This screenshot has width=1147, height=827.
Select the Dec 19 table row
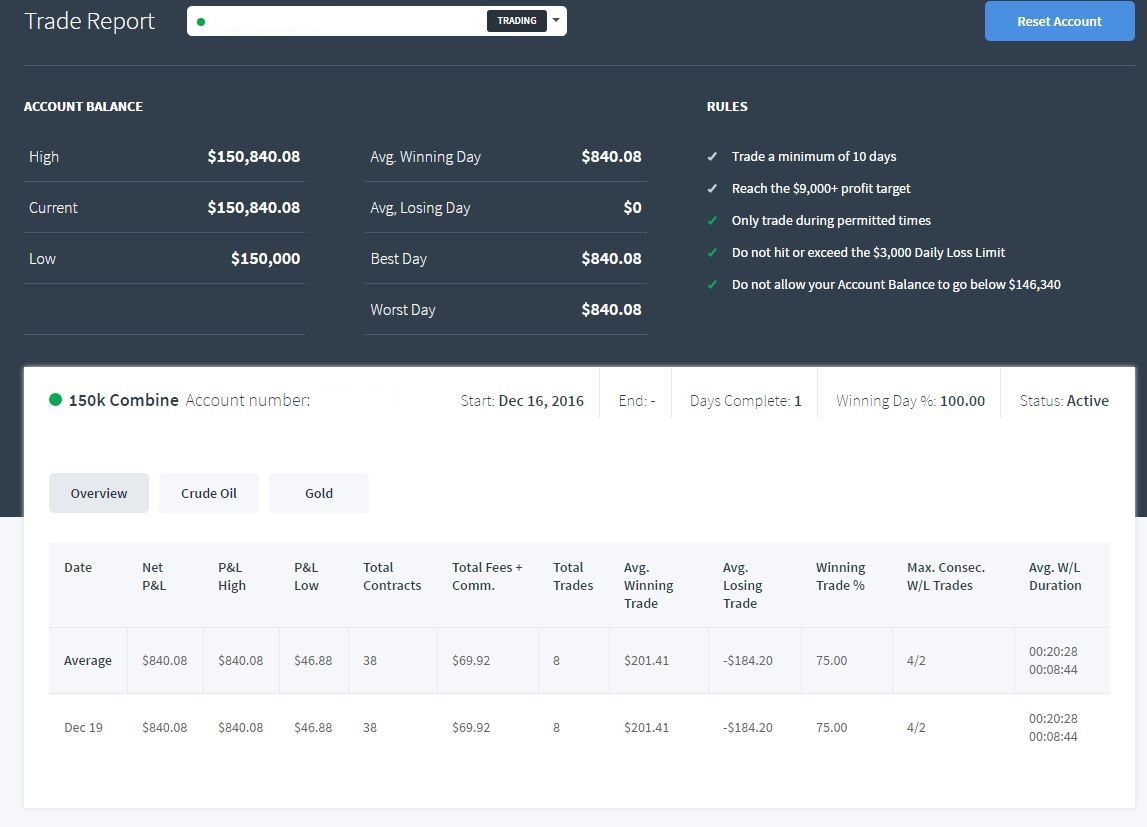[579, 728]
